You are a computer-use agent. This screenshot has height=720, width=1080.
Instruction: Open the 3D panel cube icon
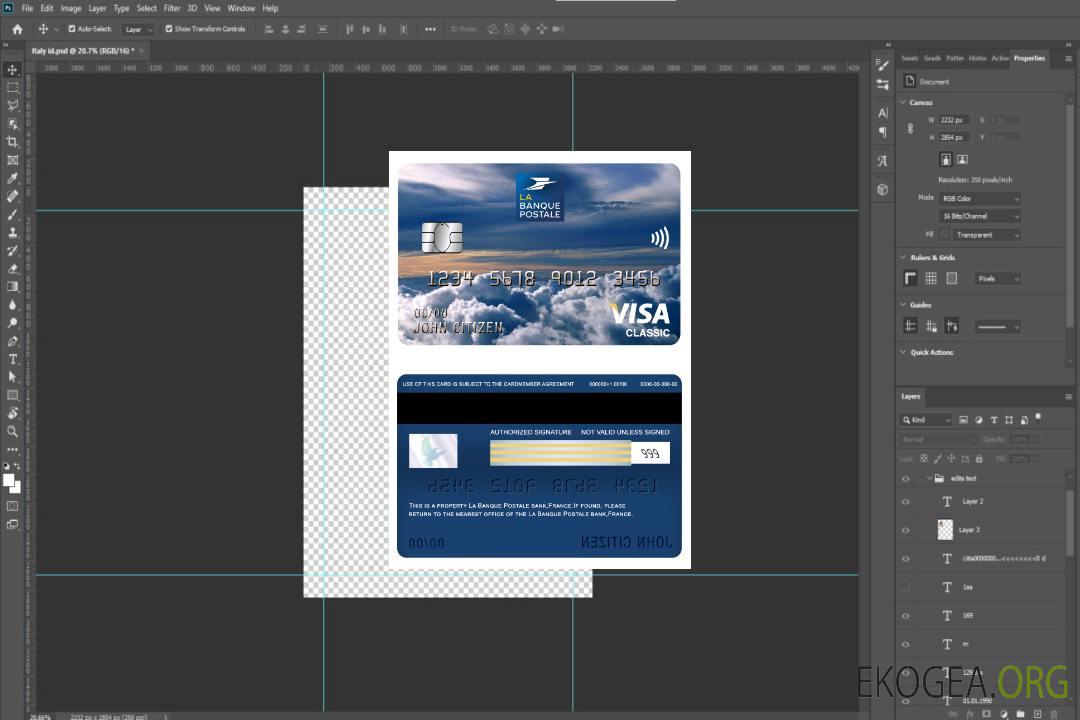tap(882, 189)
